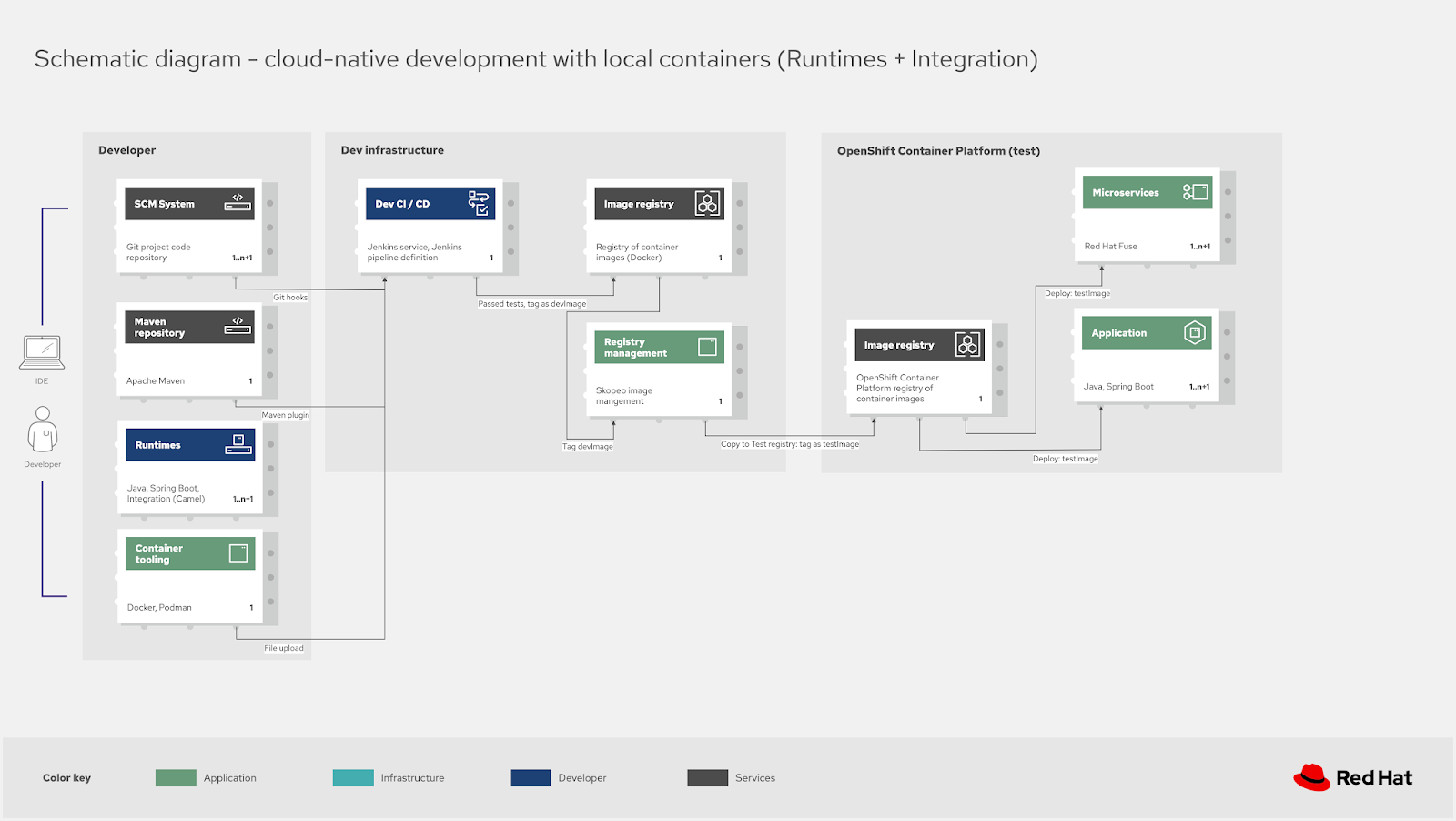Click the Maven repository code icon
The height and width of the screenshot is (821, 1456).
pyautogui.click(x=238, y=325)
